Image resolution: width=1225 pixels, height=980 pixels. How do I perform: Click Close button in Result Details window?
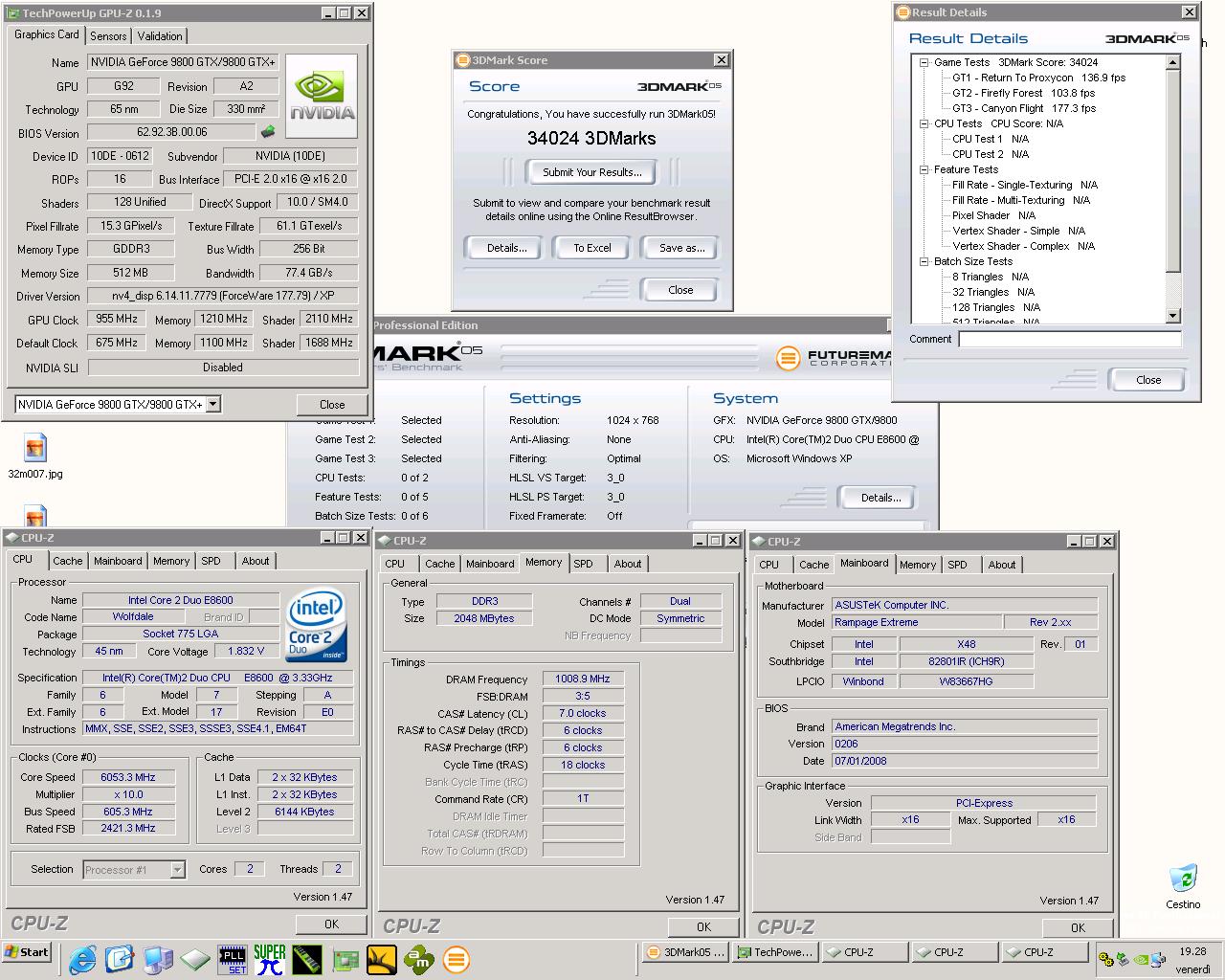pos(1148,380)
